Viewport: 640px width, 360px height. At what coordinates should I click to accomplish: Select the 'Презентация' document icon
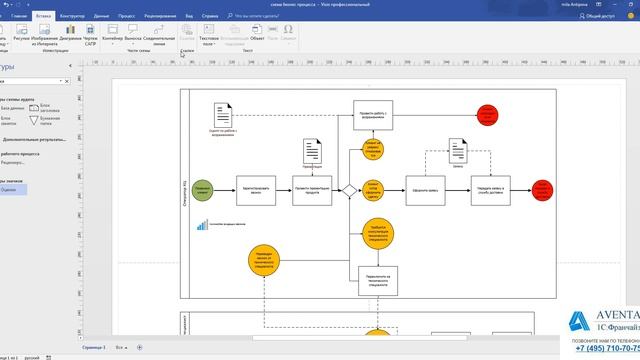tap(312, 151)
